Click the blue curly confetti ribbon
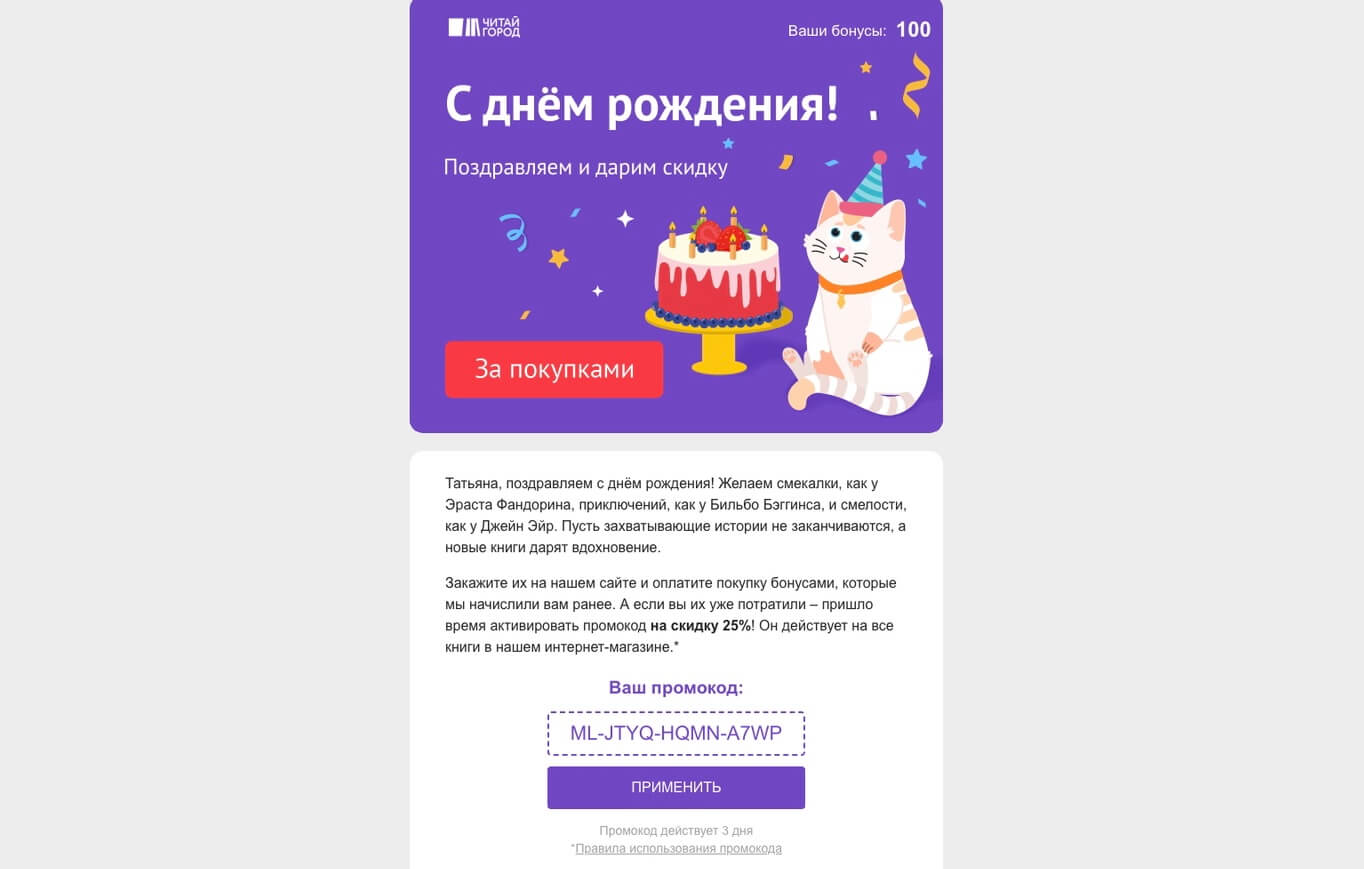 click(513, 232)
